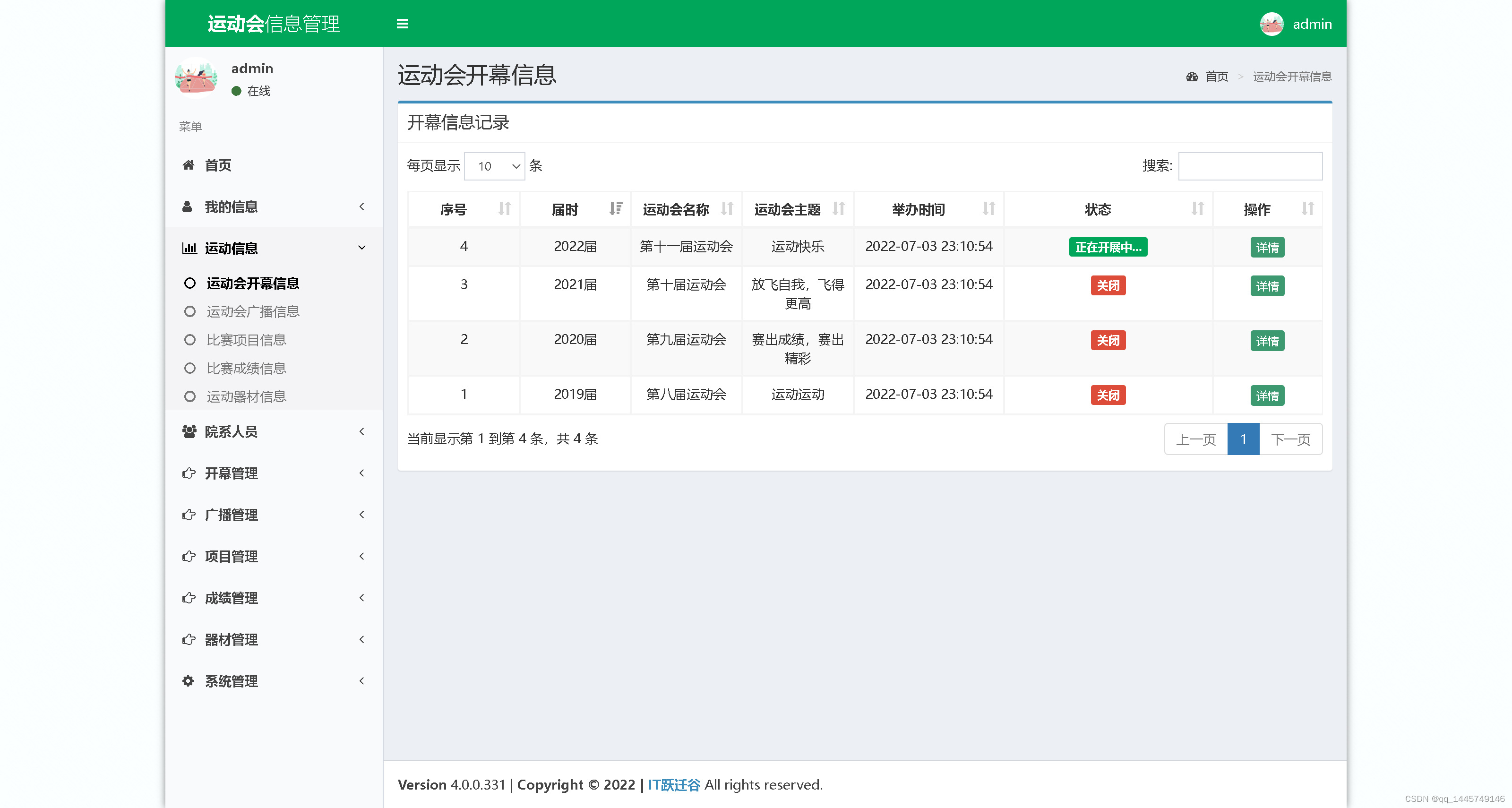Open the 我的信息 sidebar menu
1512x808 pixels.
tap(274, 206)
